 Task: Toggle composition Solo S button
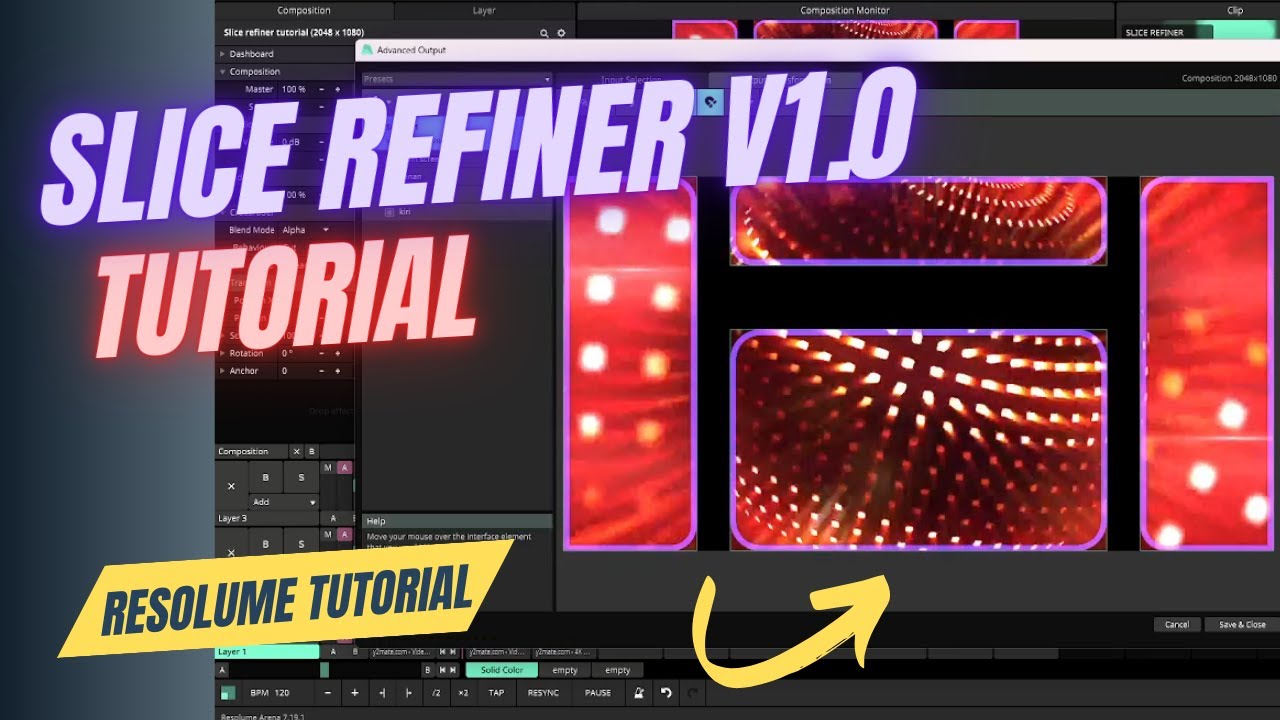(301, 478)
